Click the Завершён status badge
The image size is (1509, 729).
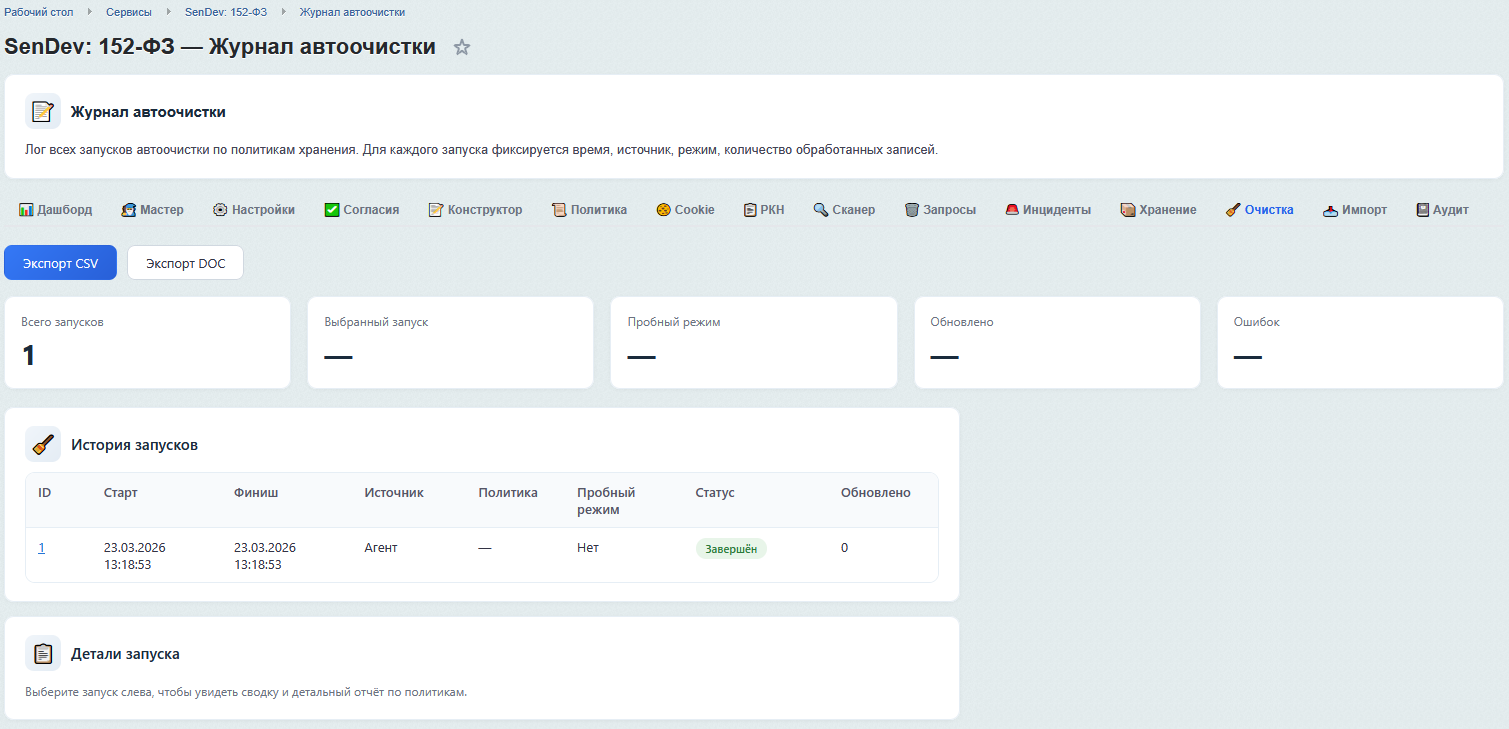[x=731, y=549]
